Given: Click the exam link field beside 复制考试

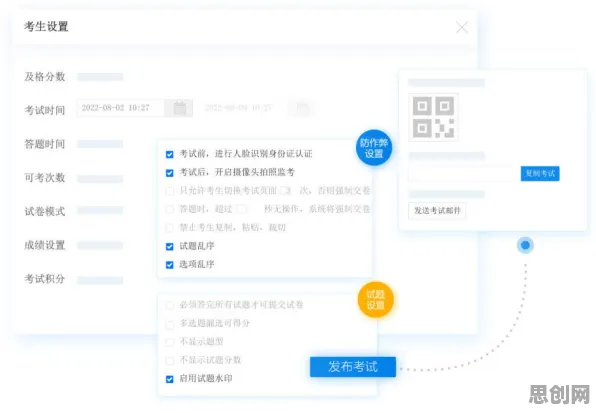Looking at the screenshot, I should coord(464,174).
